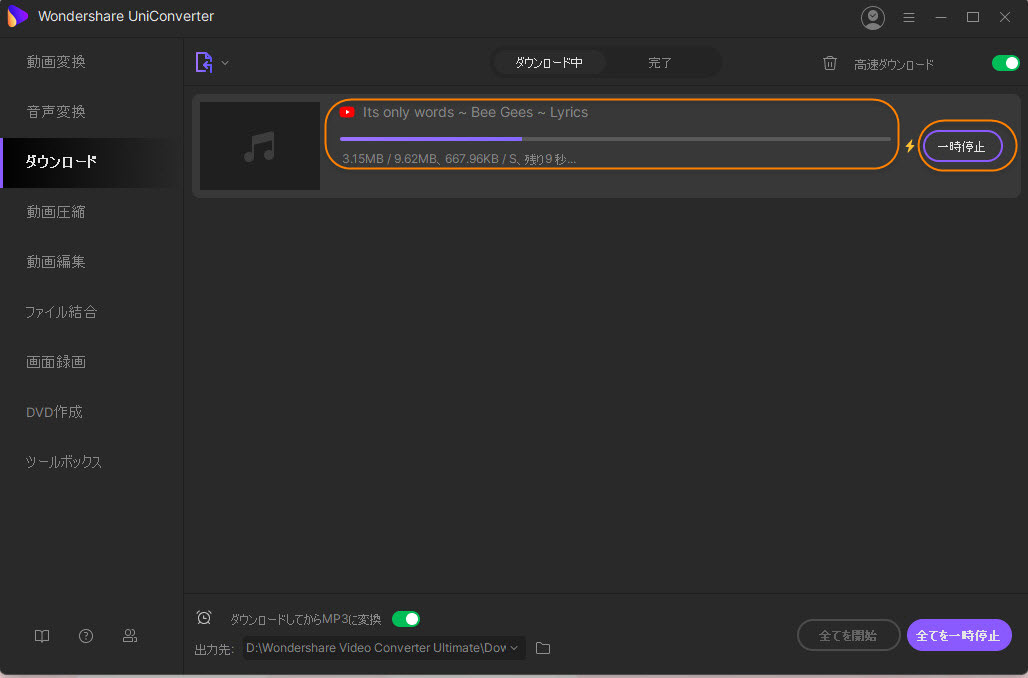Viewport: 1028px width, 678px height.
Task: Pause the Bee Gees download with 一時停止
Action: click(x=962, y=146)
